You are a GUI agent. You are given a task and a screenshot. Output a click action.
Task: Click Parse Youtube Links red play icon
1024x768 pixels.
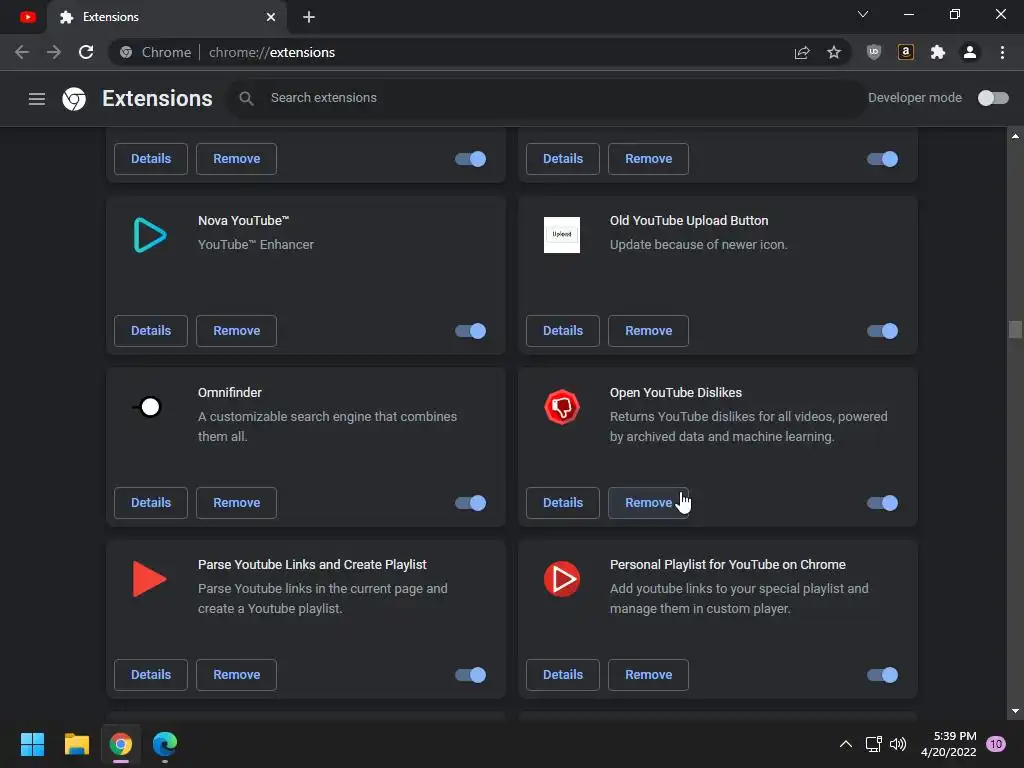click(150, 579)
